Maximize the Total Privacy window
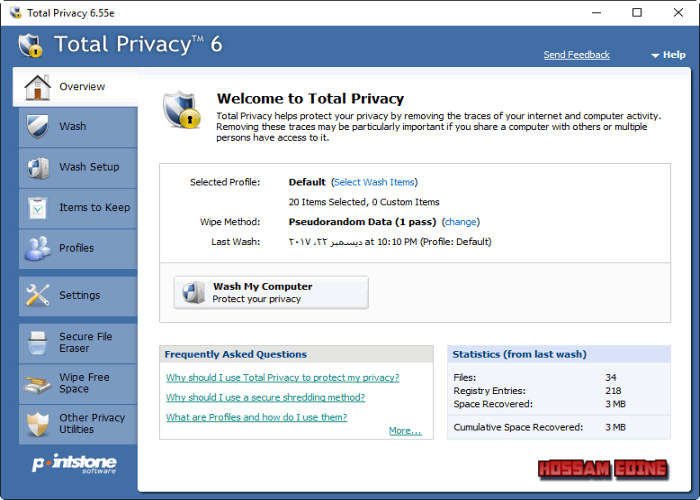700x500 pixels. coord(637,12)
